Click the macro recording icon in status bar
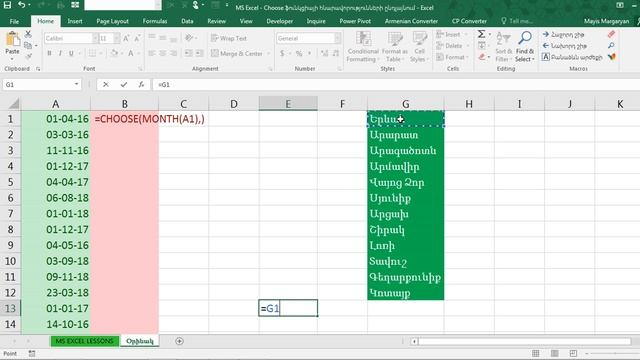Viewport: 640px width, 360px height. 32,353
